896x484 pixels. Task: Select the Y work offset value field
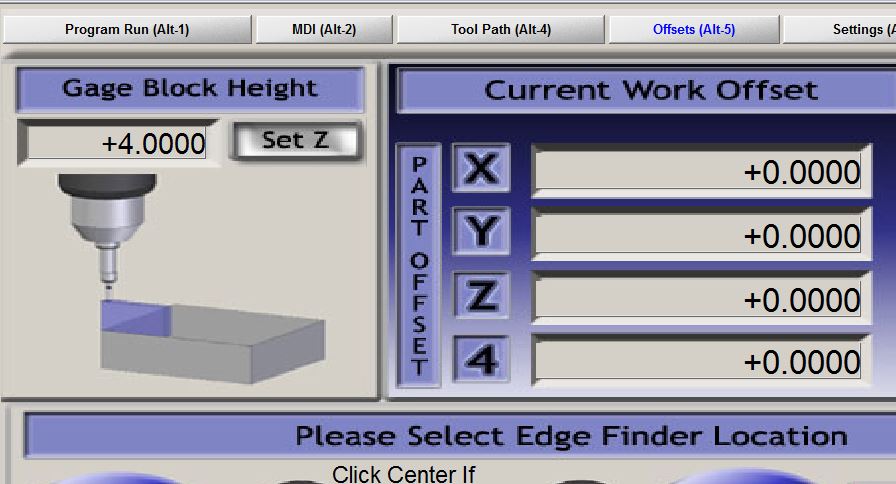click(x=698, y=235)
